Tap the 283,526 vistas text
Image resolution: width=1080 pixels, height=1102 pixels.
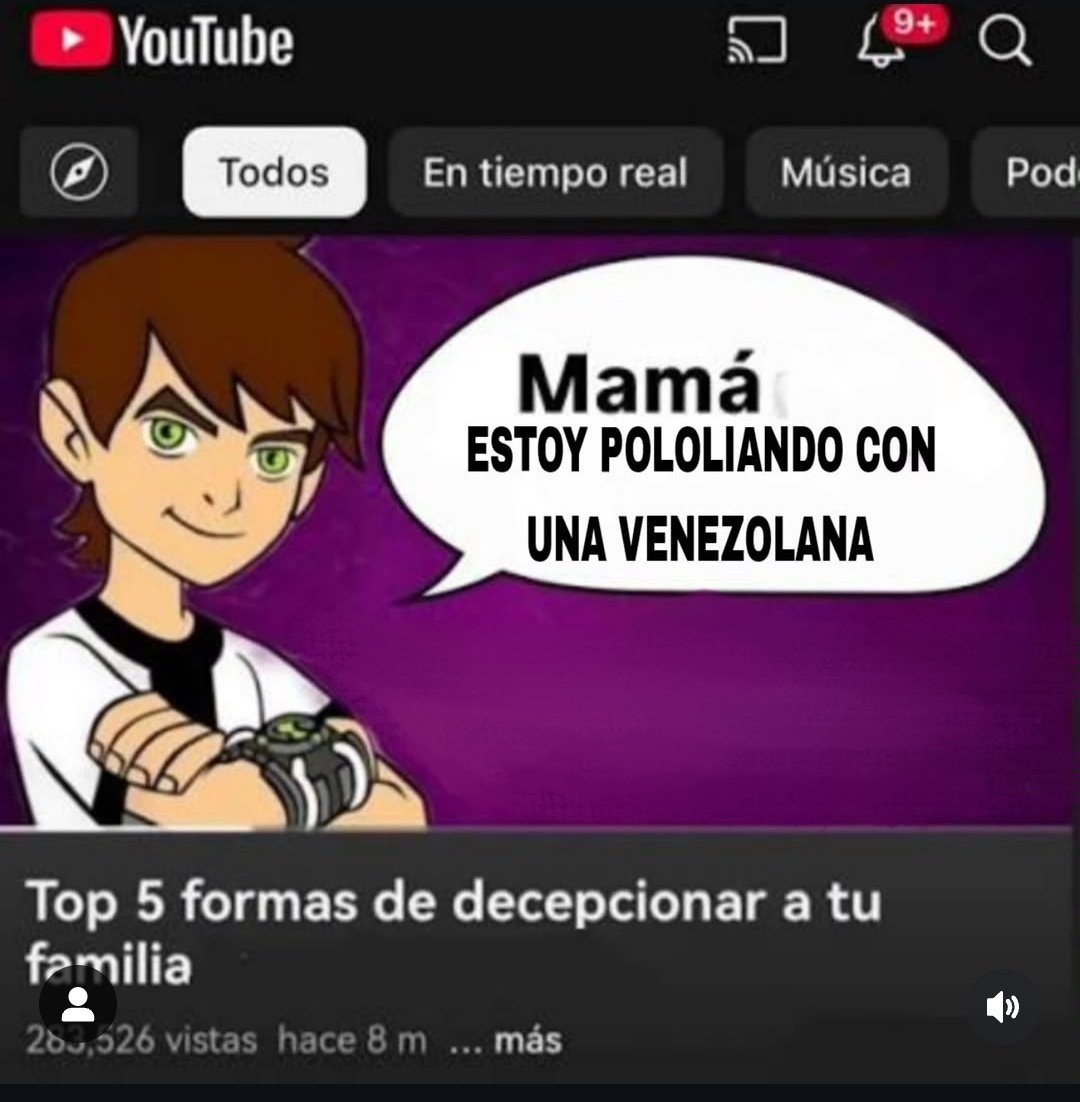[141, 1041]
